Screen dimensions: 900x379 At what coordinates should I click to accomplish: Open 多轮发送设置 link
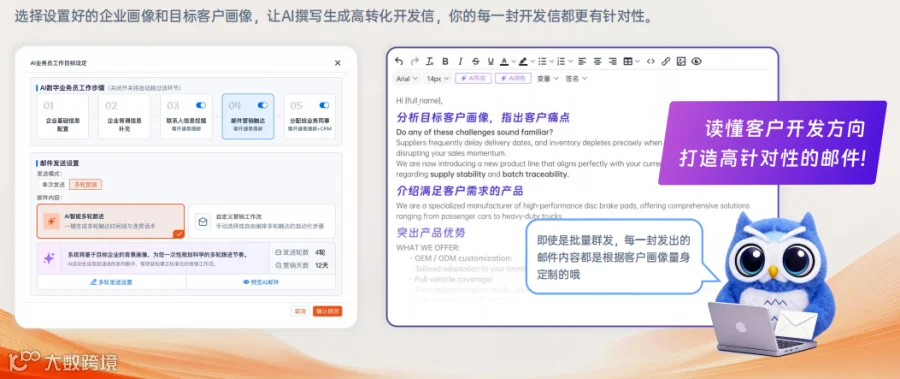(111, 282)
